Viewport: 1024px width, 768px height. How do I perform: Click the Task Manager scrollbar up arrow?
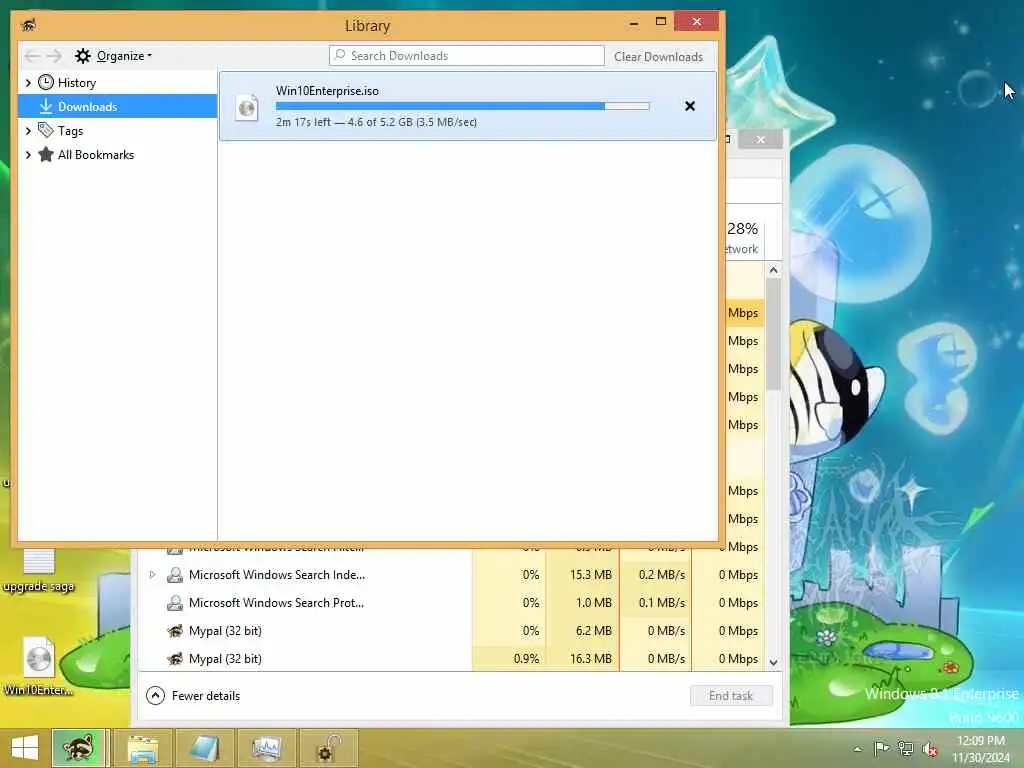(773, 270)
